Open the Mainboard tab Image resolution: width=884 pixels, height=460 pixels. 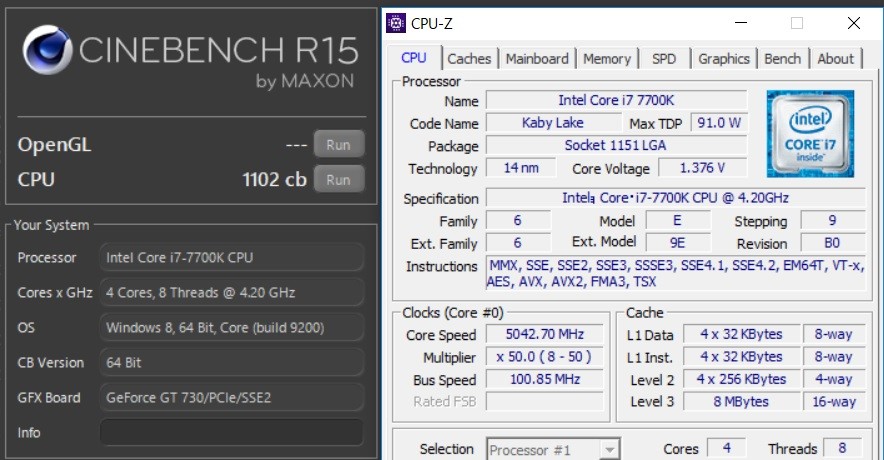click(537, 59)
